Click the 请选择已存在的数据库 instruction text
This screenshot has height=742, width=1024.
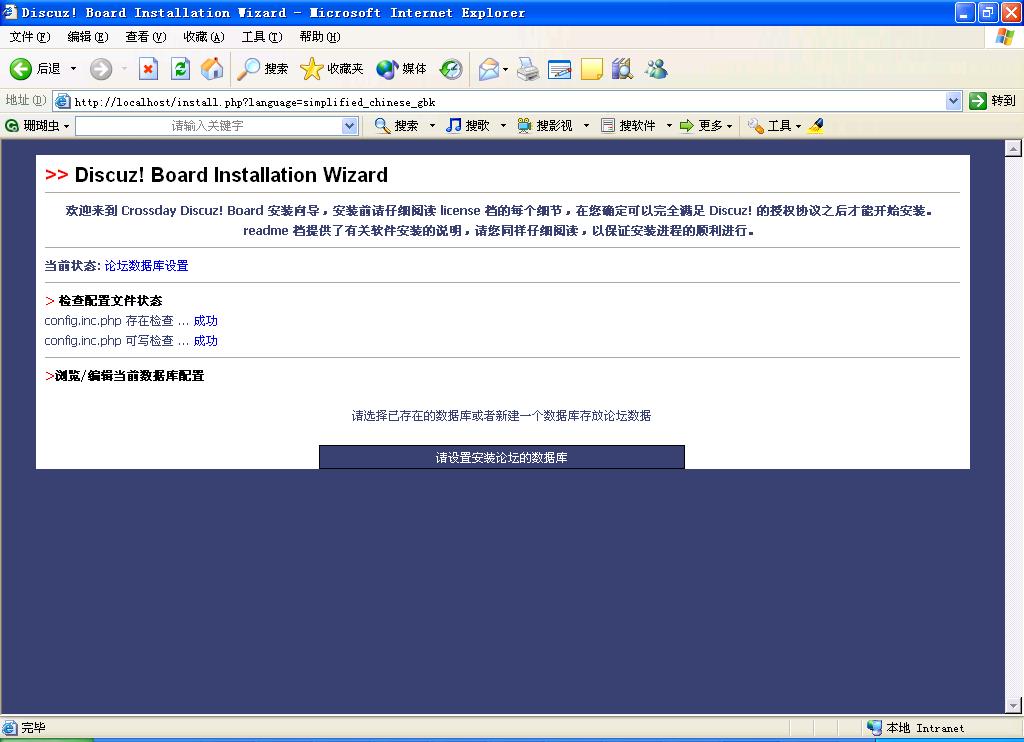click(x=502, y=415)
